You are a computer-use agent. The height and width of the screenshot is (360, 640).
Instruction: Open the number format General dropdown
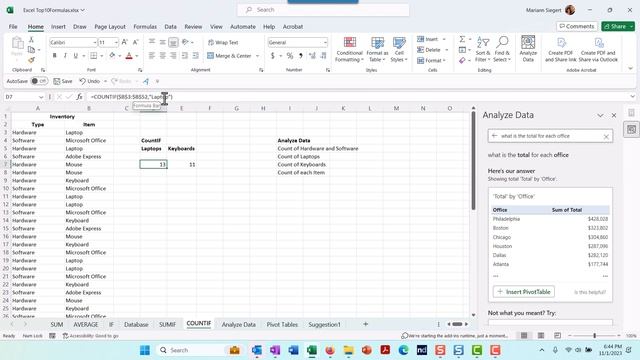(325, 42)
